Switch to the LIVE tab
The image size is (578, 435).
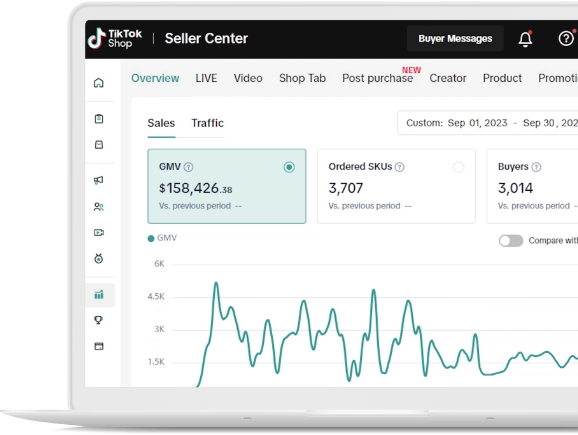point(206,78)
